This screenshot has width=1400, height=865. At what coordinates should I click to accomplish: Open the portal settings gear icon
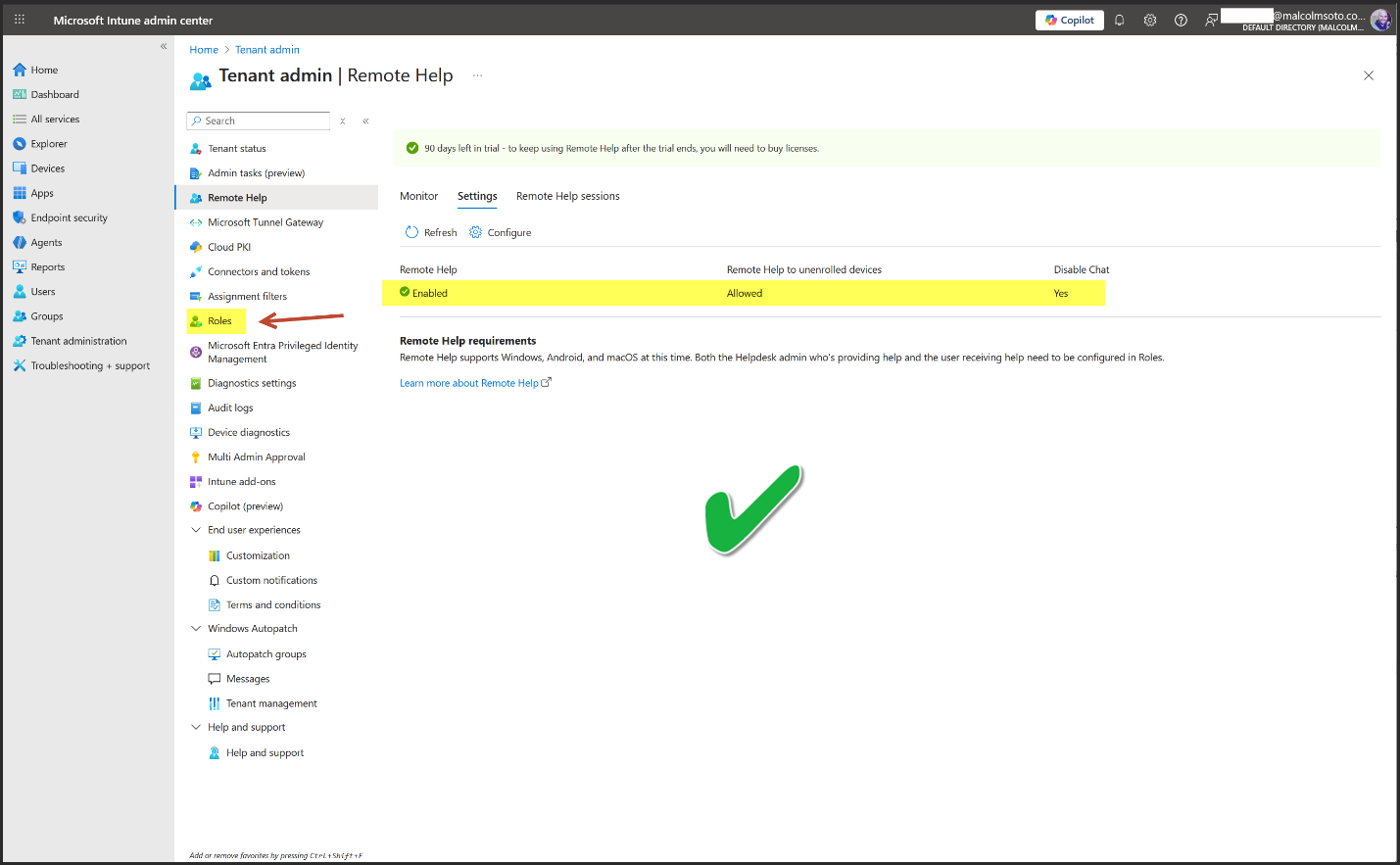(x=1150, y=21)
